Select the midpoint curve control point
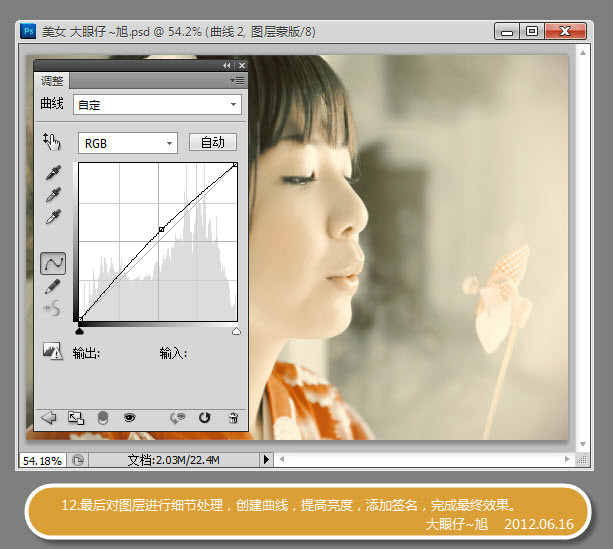Screen dimensions: 613x549 (x=161, y=229)
